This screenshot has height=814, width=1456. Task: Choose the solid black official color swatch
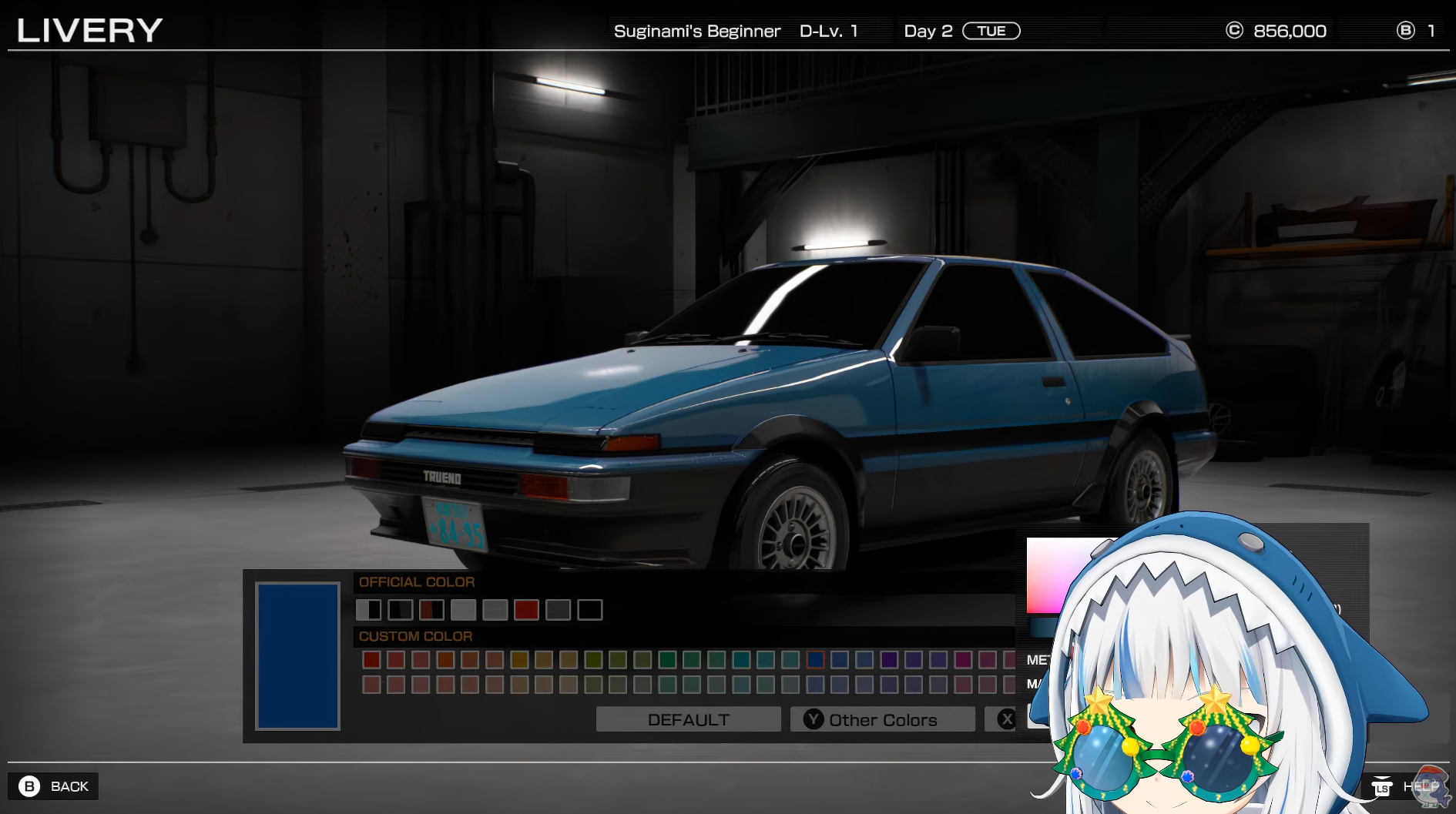589,610
